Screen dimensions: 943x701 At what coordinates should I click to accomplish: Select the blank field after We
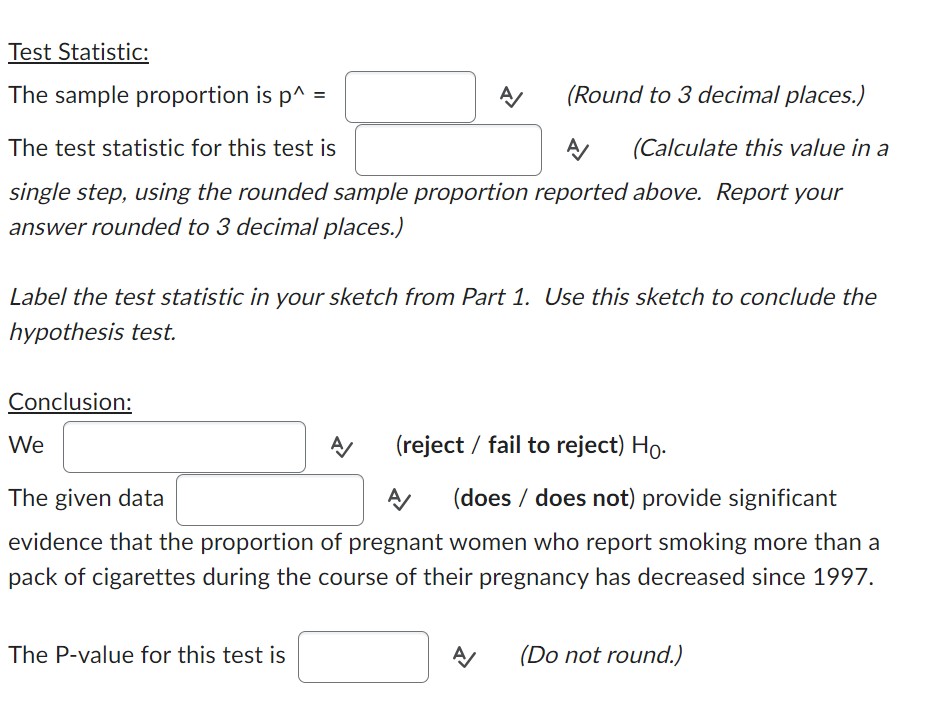(x=184, y=446)
